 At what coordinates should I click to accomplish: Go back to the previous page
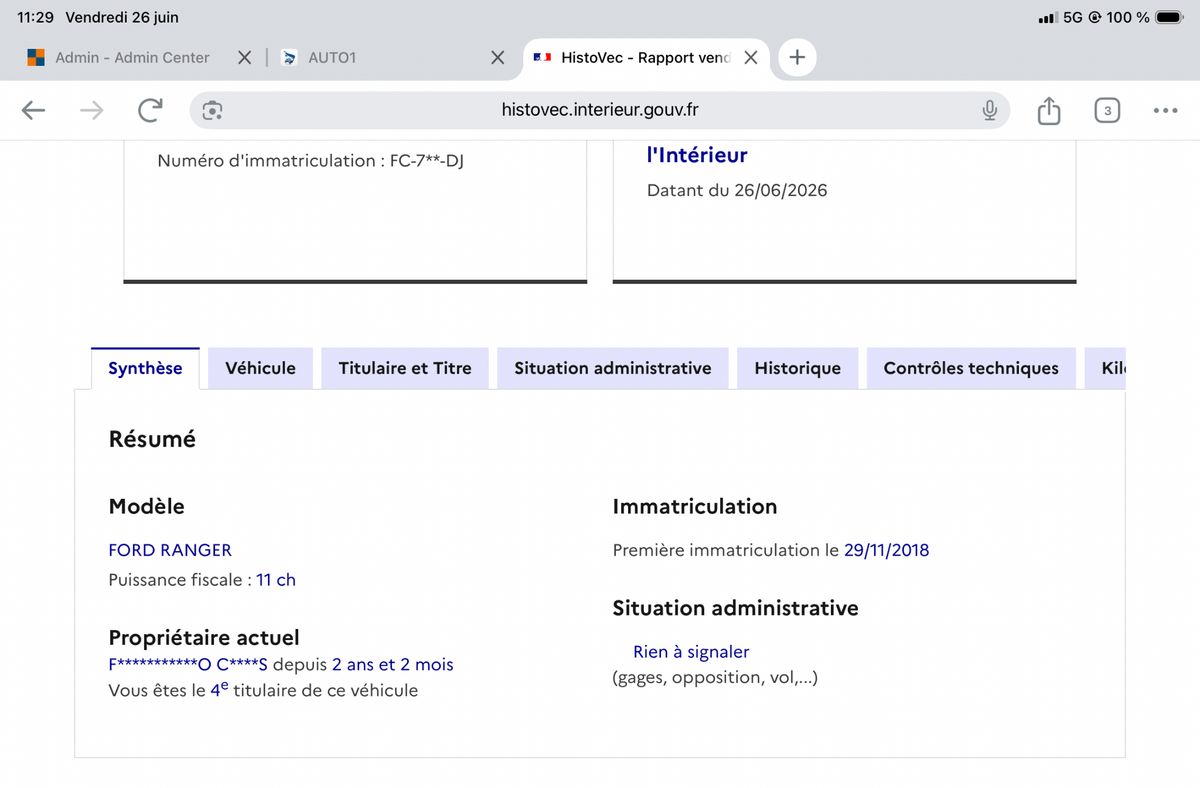pos(34,110)
